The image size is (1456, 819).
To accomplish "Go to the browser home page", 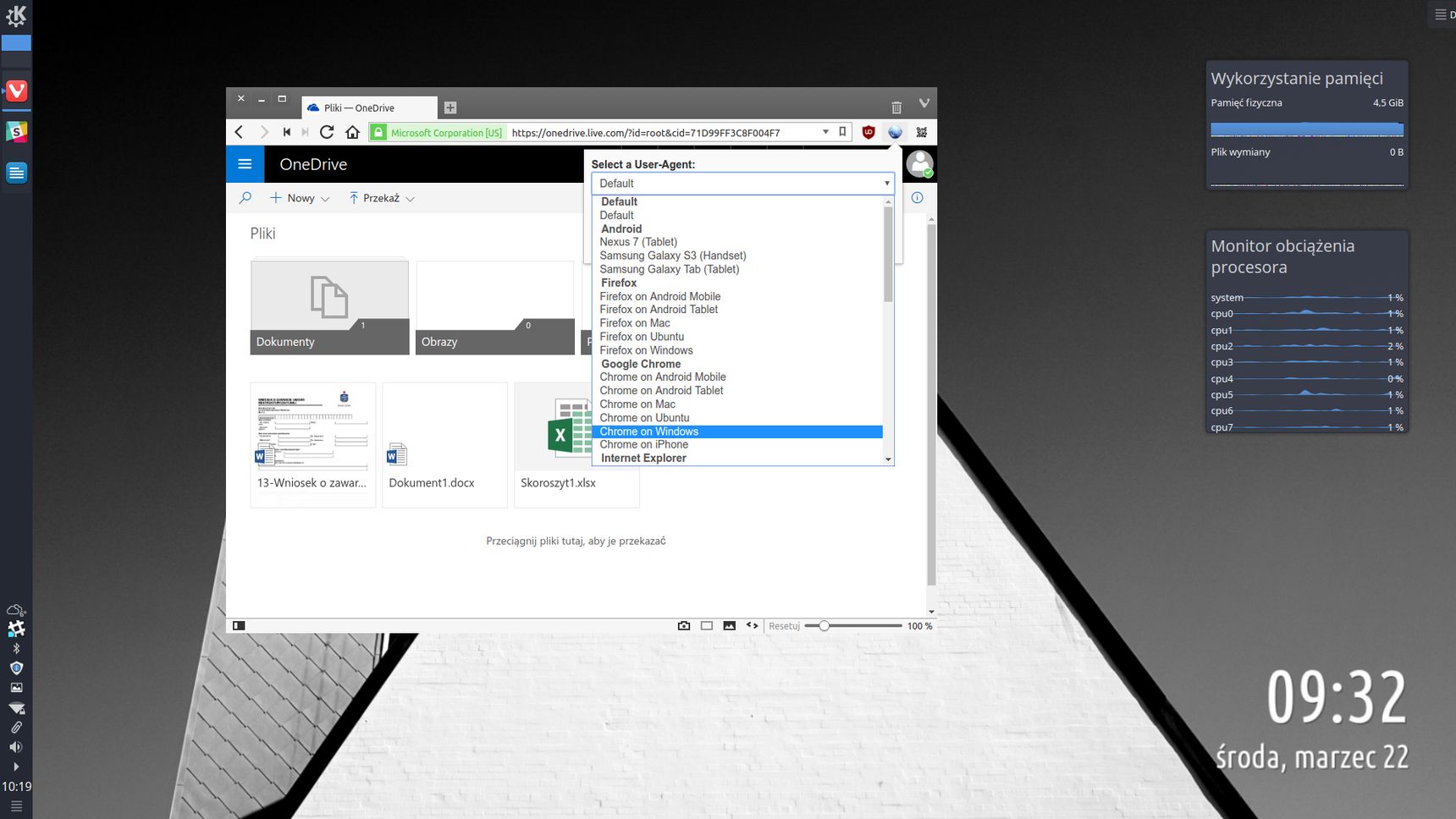I will click(x=353, y=132).
